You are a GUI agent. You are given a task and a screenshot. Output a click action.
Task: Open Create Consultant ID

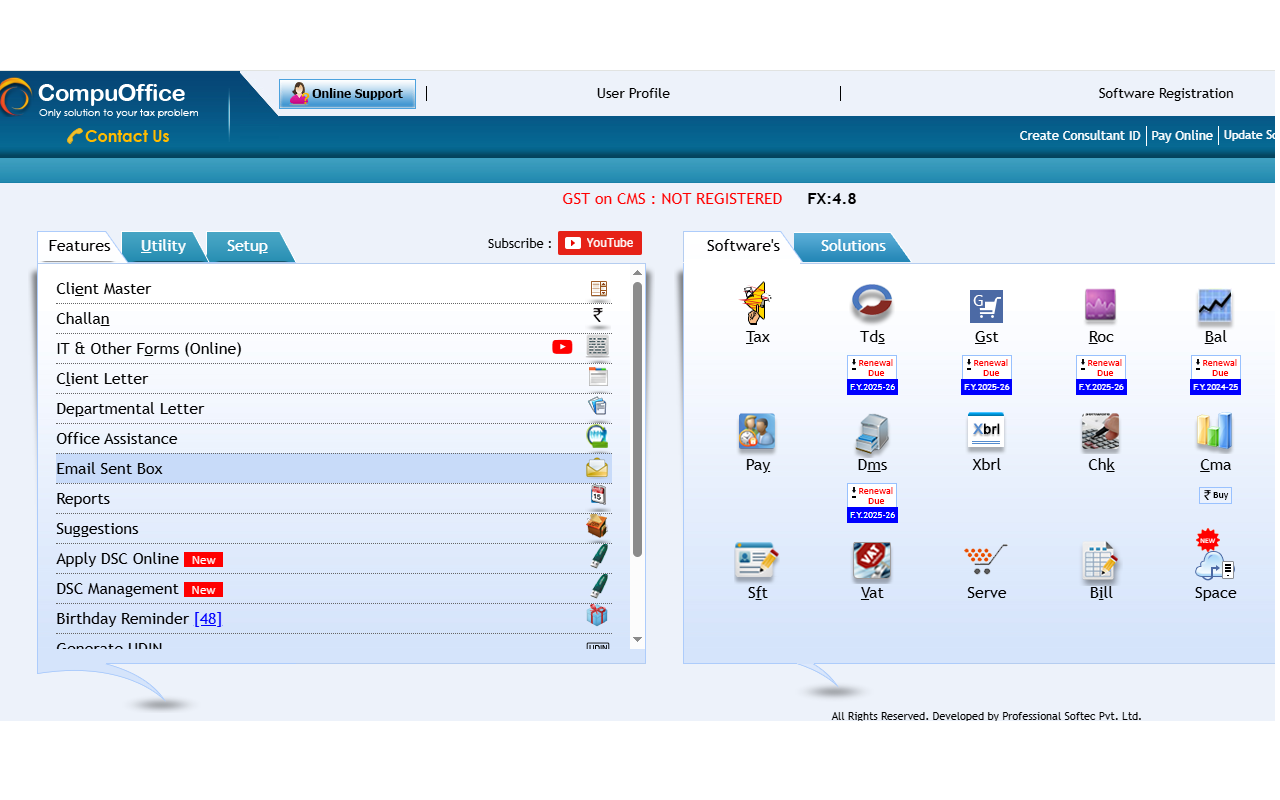(x=1079, y=135)
